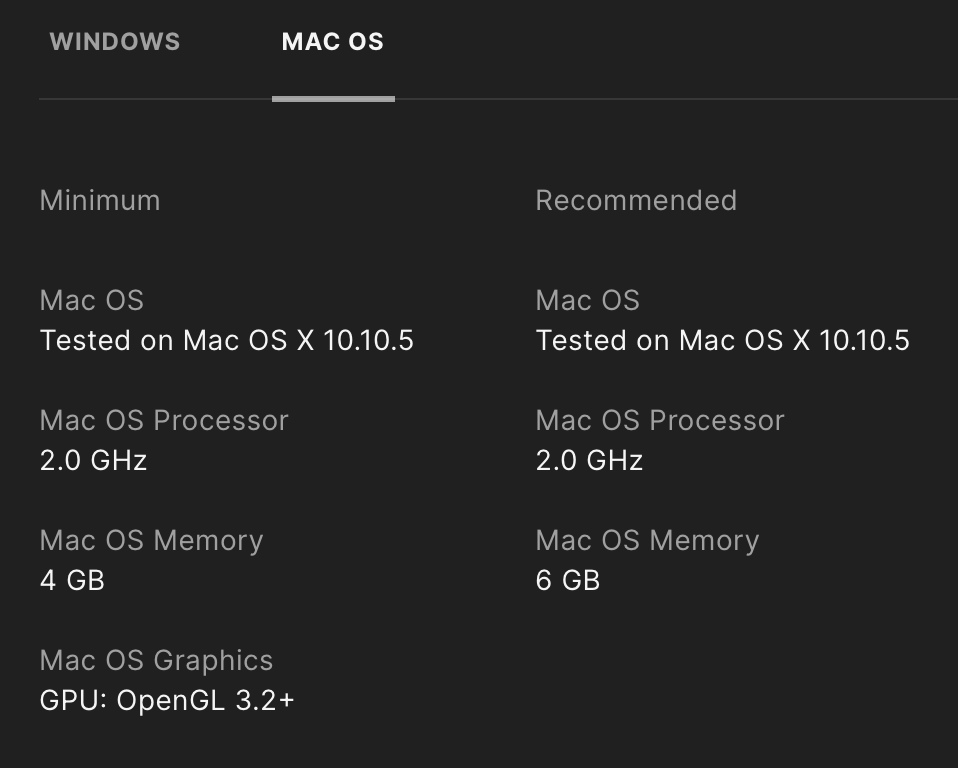Click the minimum 2.0 GHz value
Viewport: 958px width, 768px height.
pyautogui.click(x=93, y=461)
